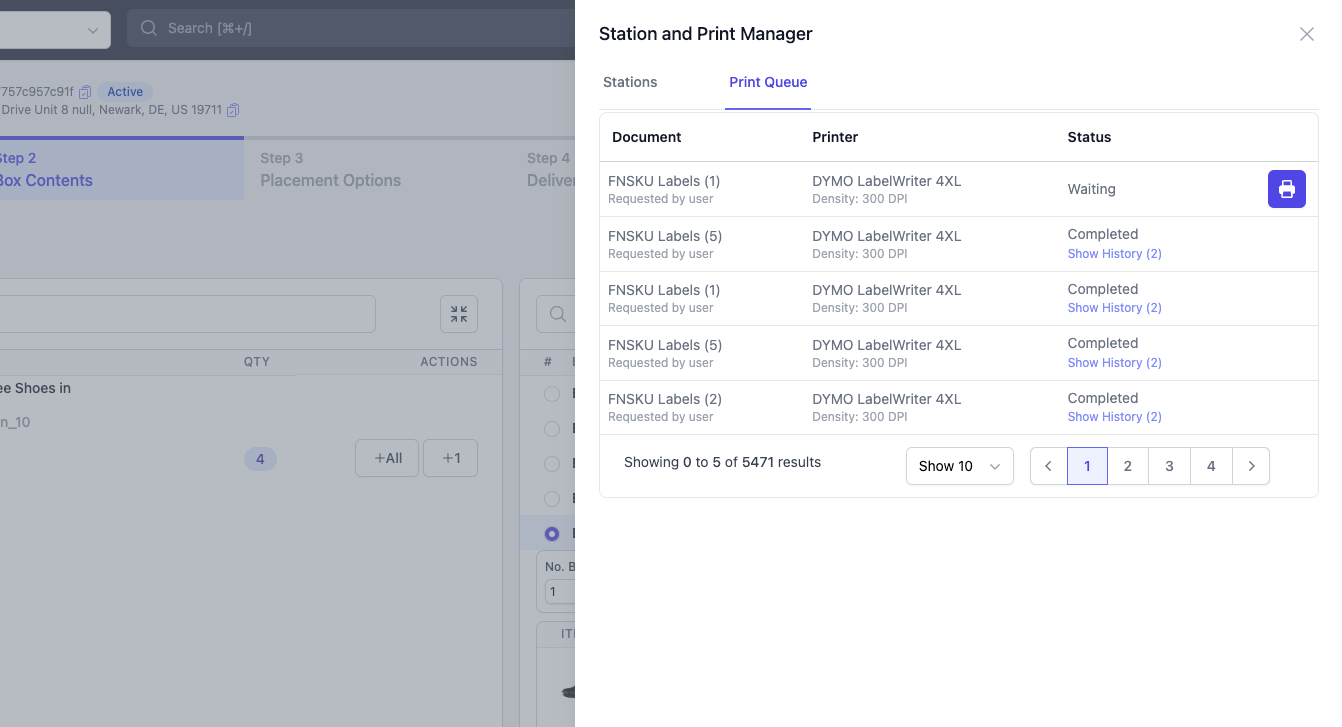Click the Station and Print Manager title

(706, 34)
